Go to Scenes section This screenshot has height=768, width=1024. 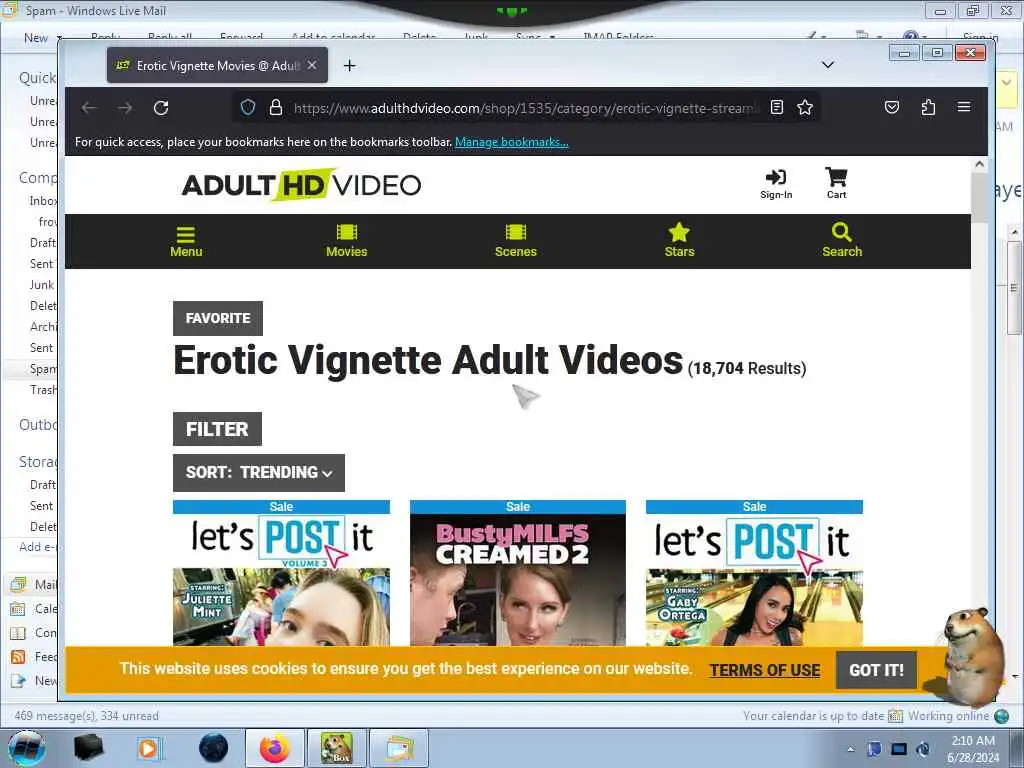pos(516,241)
